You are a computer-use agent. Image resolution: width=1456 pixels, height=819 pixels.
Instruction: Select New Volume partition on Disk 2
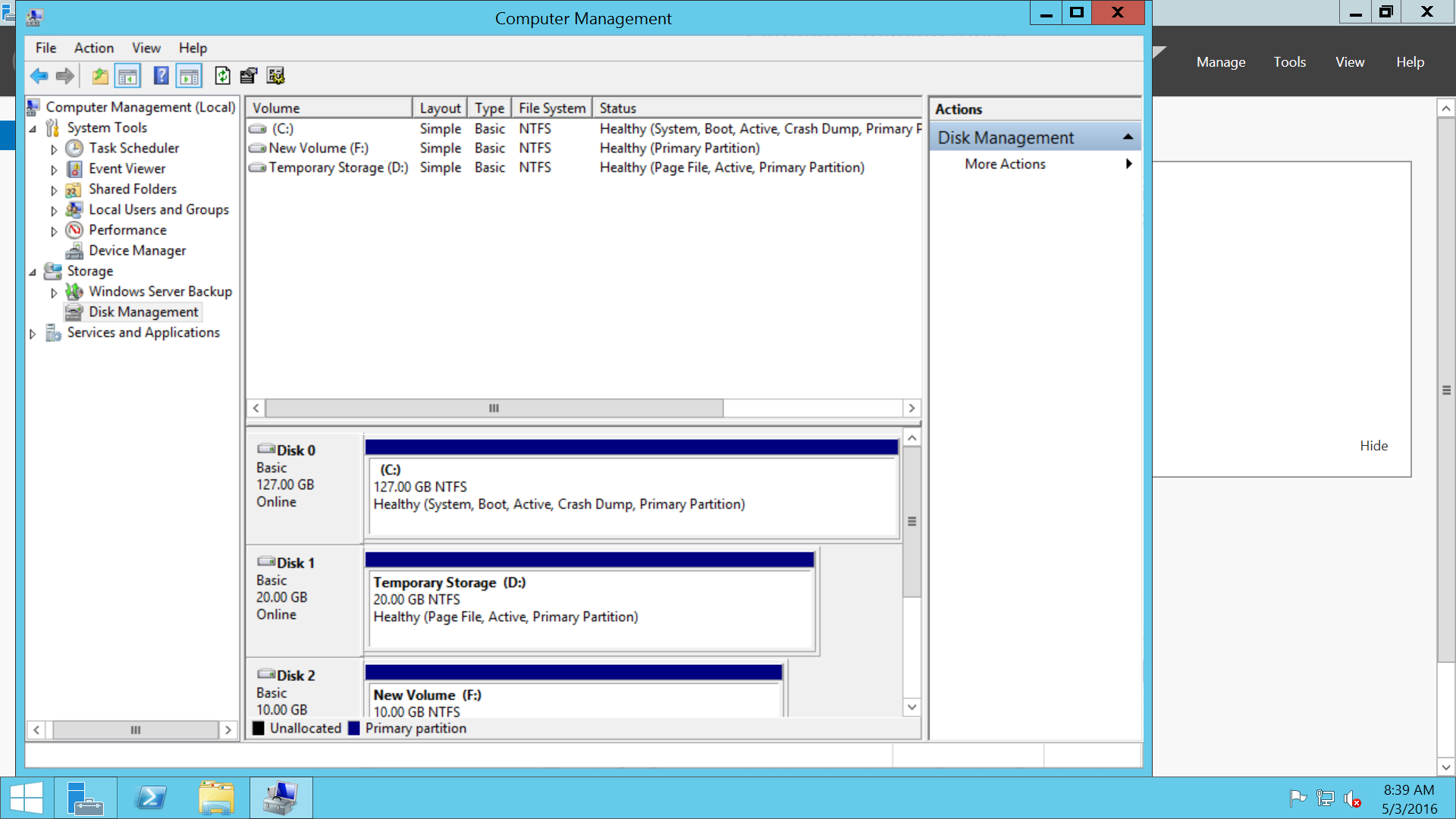pyautogui.click(x=573, y=691)
